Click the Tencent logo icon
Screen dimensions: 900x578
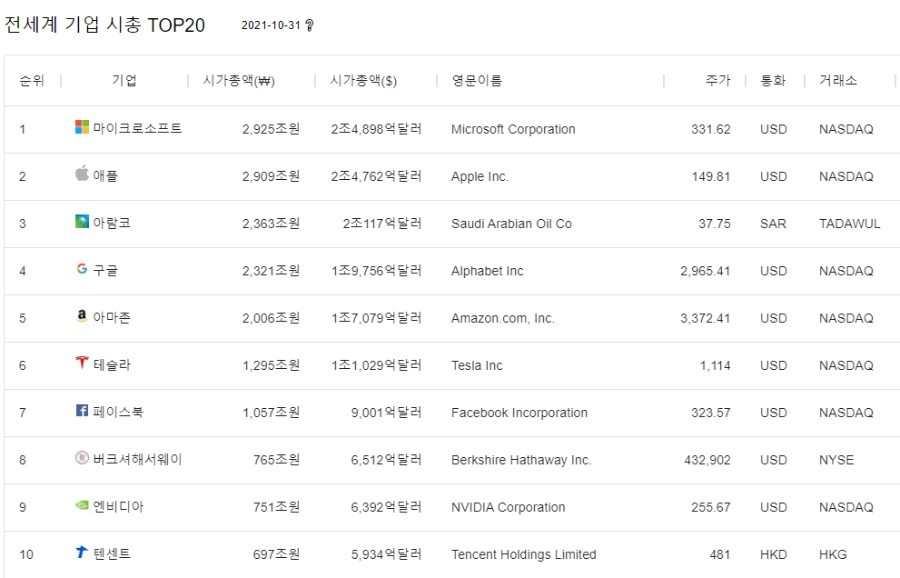tap(82, 552)
